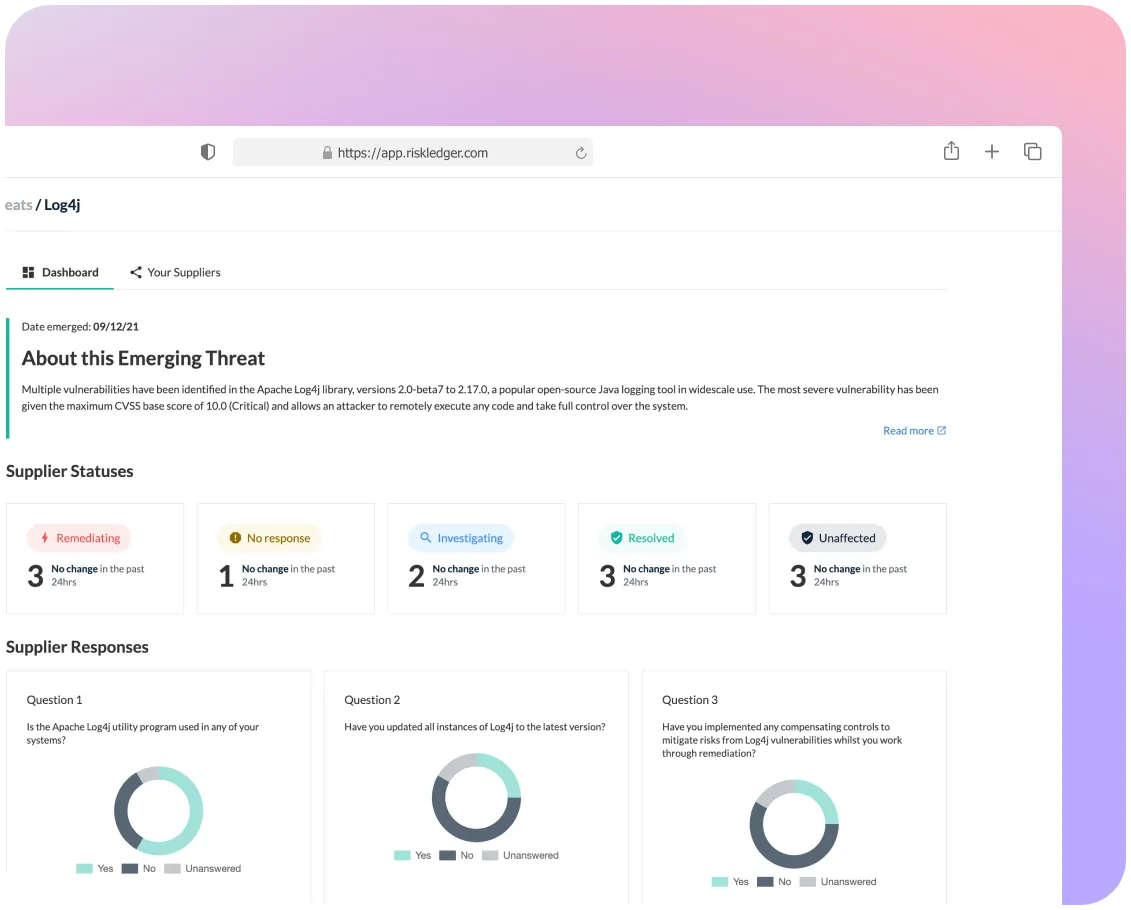The width and height of the screenshot is (1131, 910).
Task: Click the No legend swatch under Question 1
Action: [x=130, y=869]
